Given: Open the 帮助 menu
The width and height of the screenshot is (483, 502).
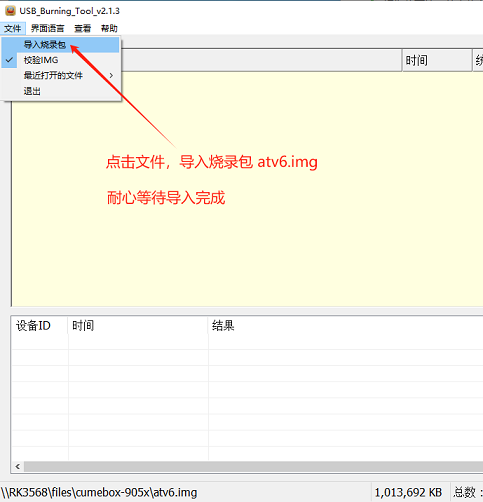Looking at the screenshot, I should (109, 29).
